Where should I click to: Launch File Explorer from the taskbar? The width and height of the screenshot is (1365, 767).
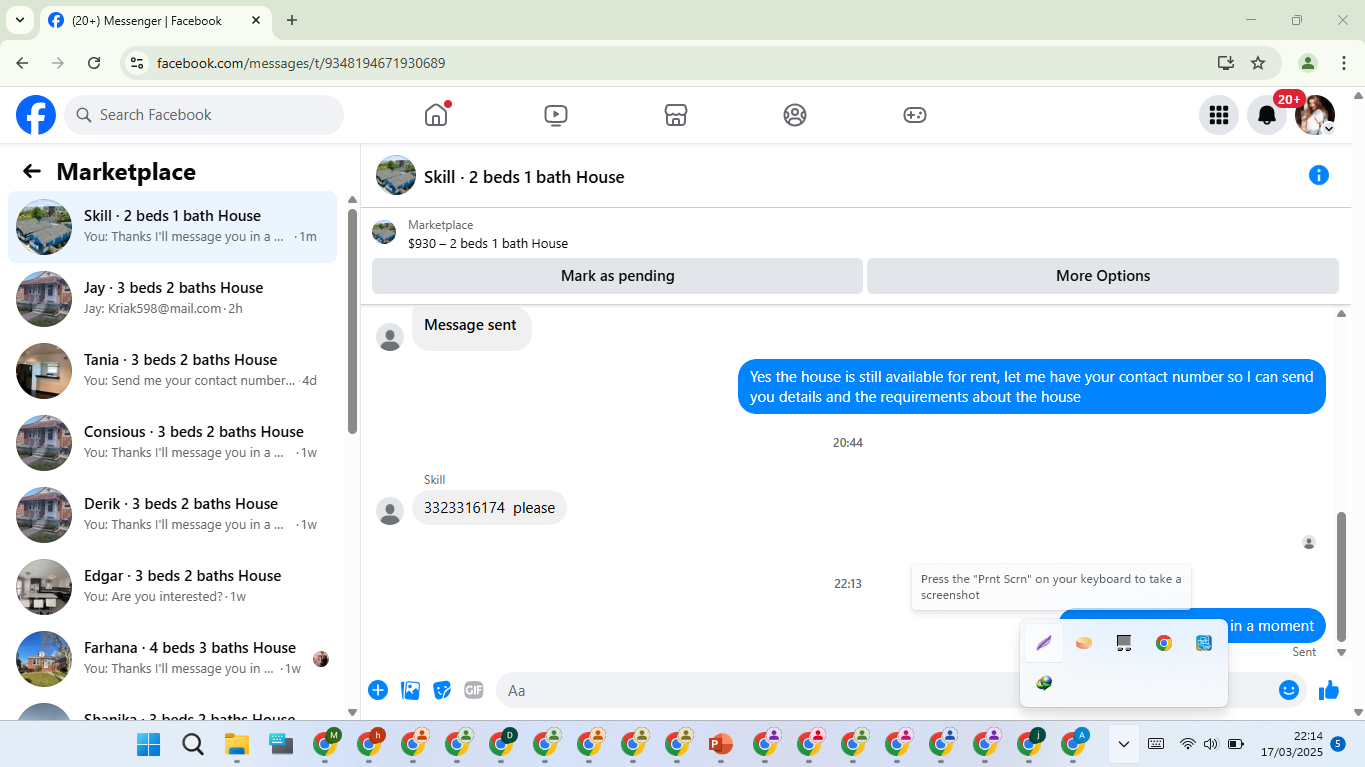[x=236, y=744]
